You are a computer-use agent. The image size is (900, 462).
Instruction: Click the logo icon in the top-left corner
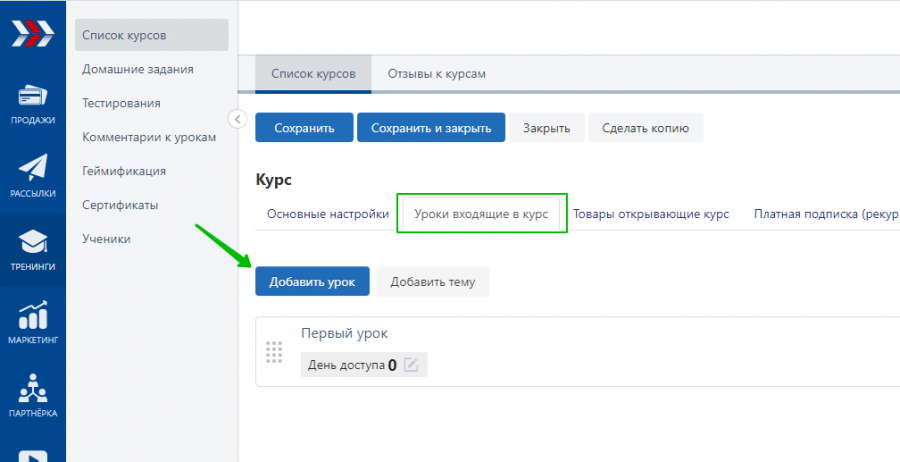coord(32,34)
